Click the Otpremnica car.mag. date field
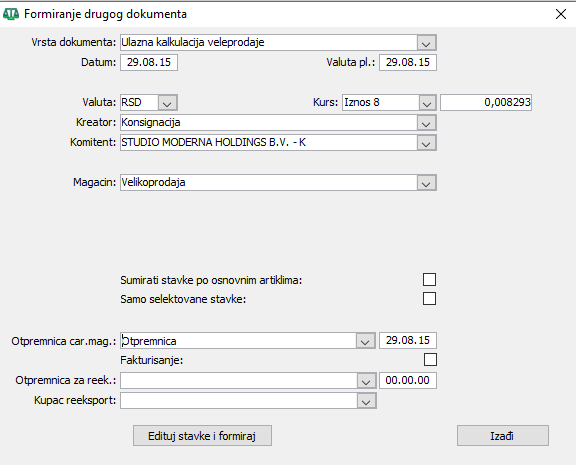Image resolution: width=576 pixels, height=465 pixels. point(408,340)
